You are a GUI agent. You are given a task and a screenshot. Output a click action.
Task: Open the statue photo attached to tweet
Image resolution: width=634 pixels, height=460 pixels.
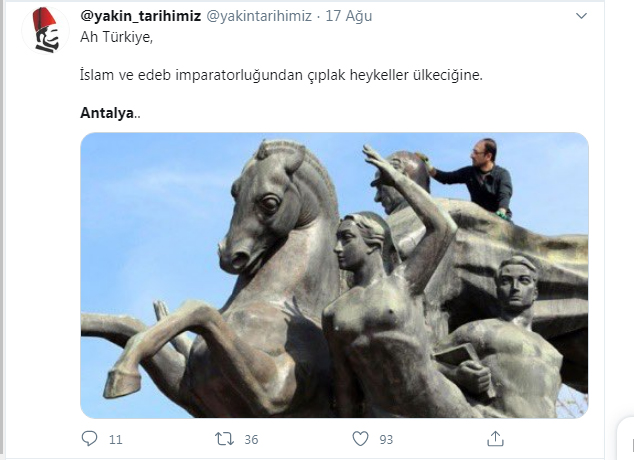coord(334,275)
